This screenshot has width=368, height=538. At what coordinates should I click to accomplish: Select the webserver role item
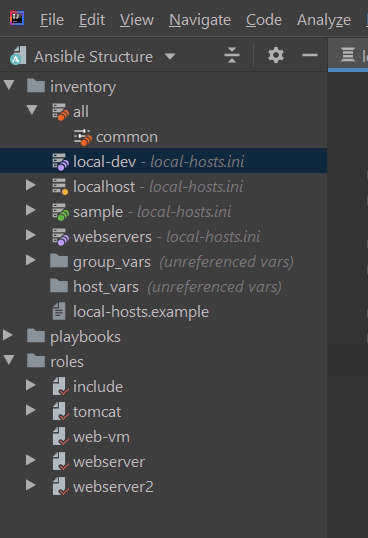[109, 462]
